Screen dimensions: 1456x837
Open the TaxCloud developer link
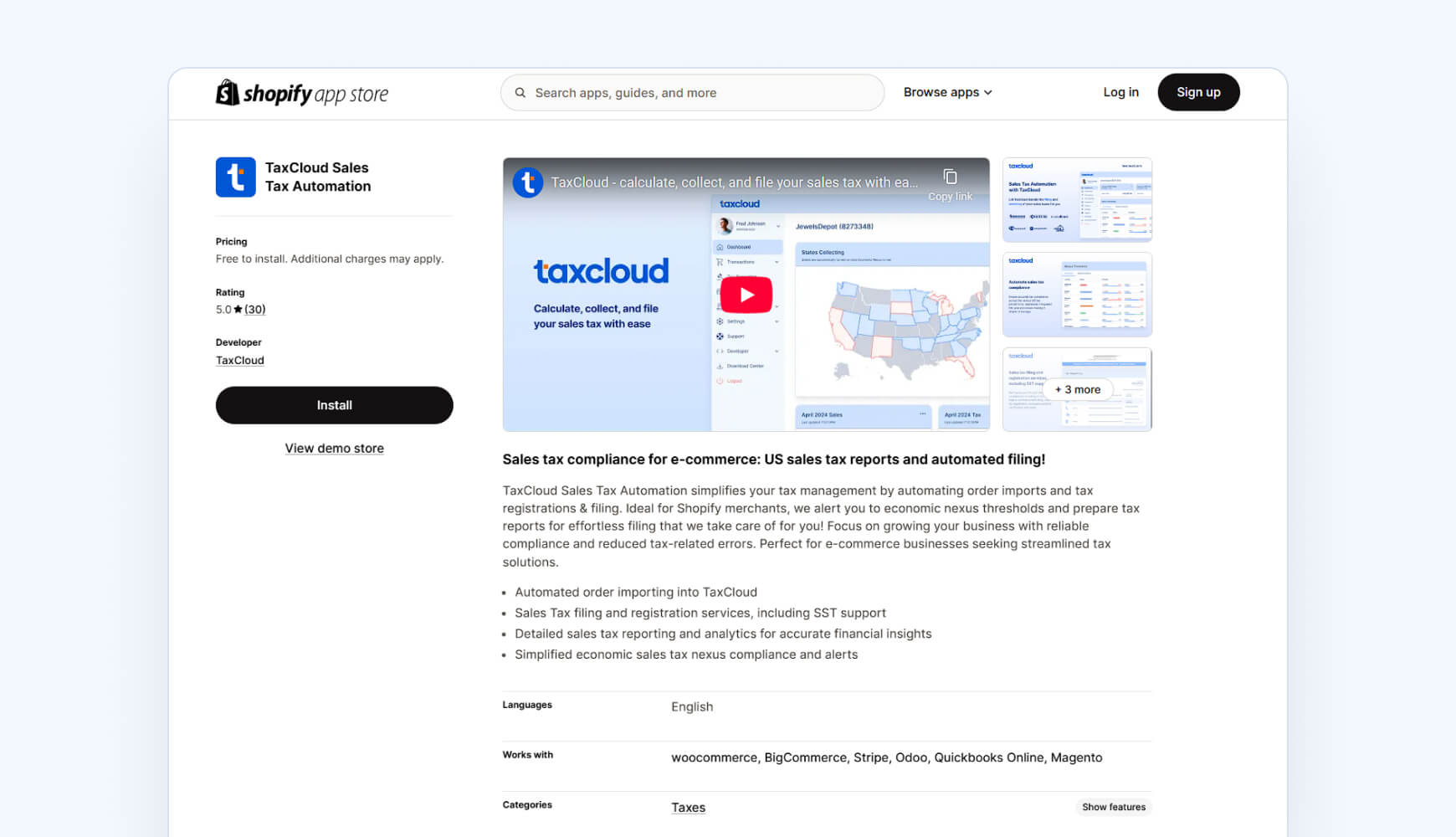point(240,360)
